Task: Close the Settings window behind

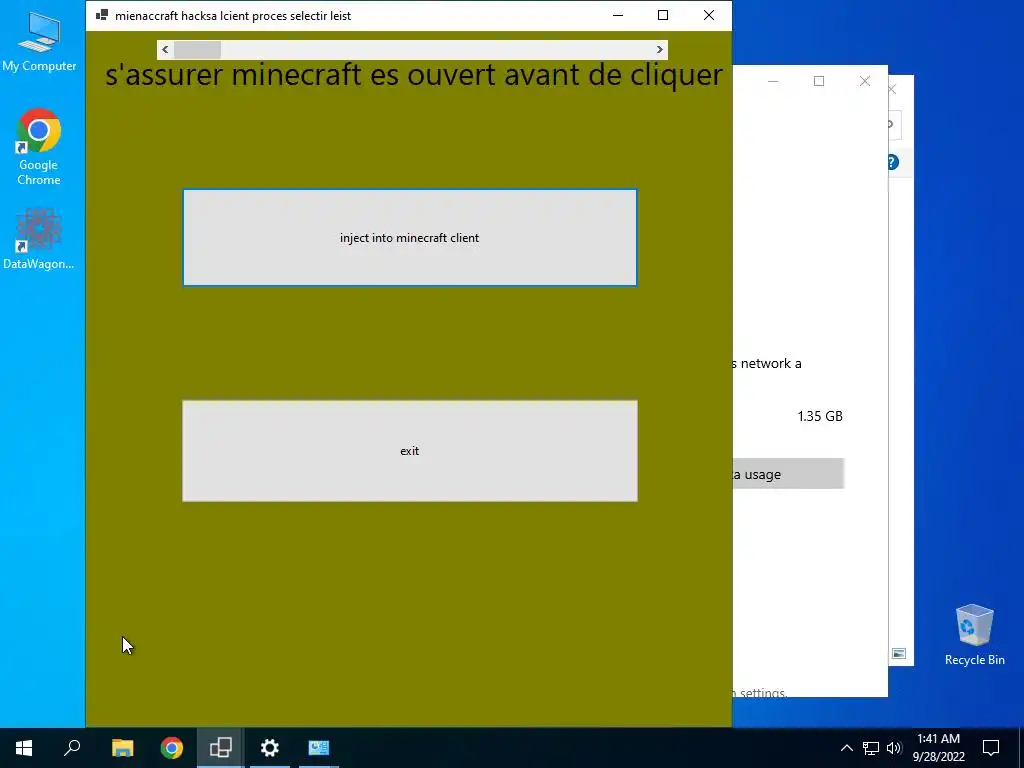Action: click(865, 81)
